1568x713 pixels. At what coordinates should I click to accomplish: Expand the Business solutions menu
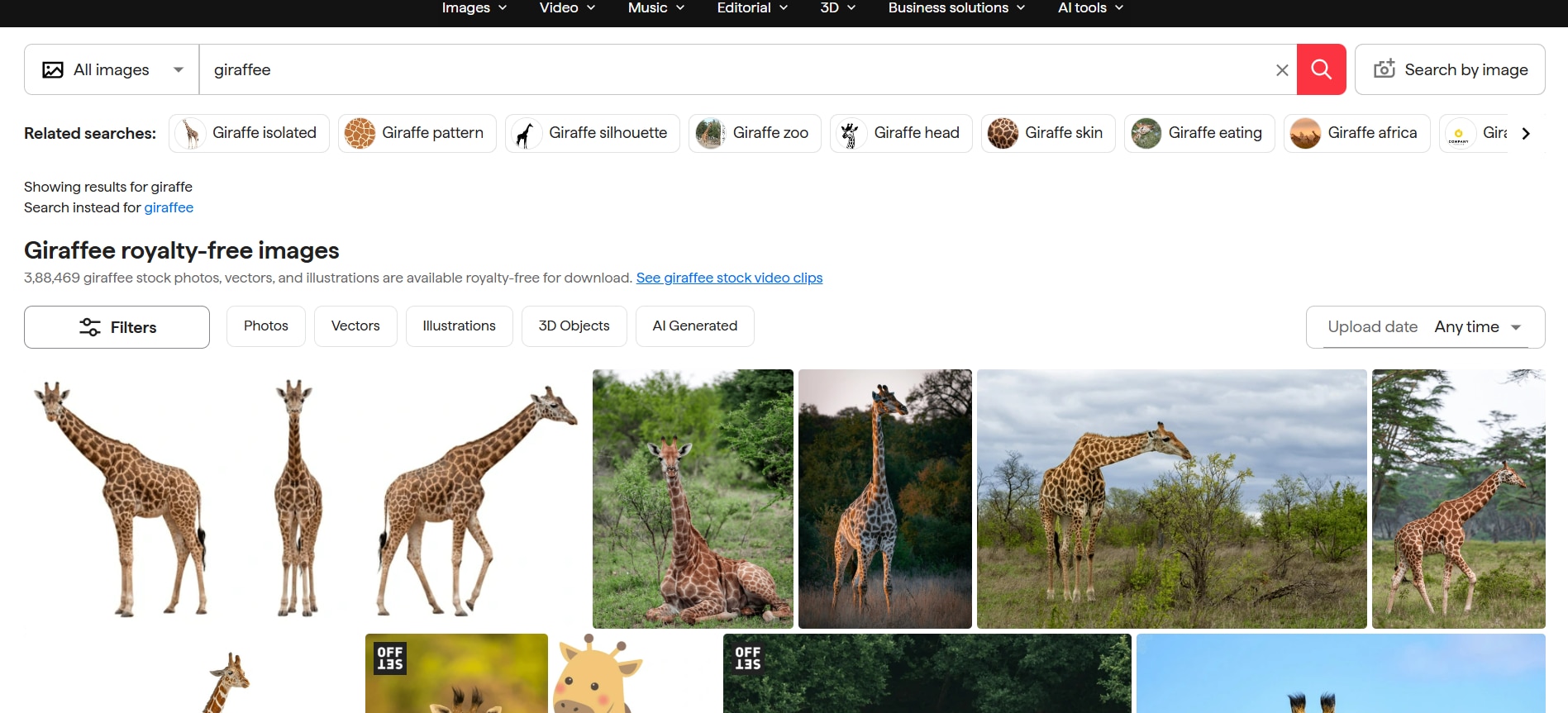pyautogui.click(x=956, y=8)
